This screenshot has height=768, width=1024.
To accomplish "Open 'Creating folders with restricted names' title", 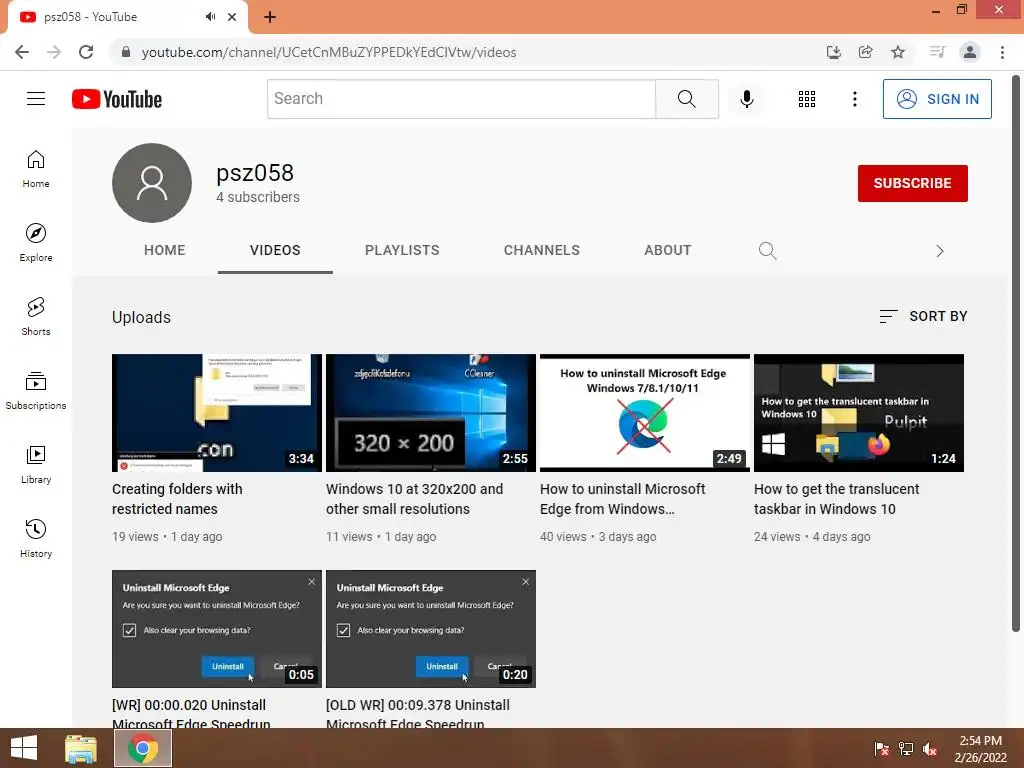I will click(177, 499).
